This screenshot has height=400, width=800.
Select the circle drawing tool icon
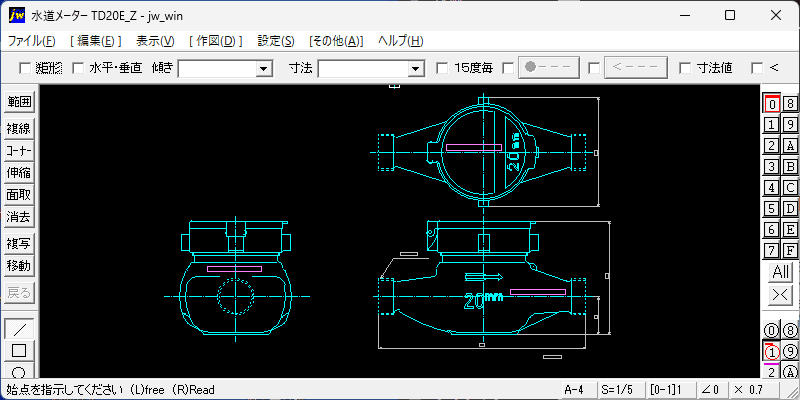pos(19,371)
